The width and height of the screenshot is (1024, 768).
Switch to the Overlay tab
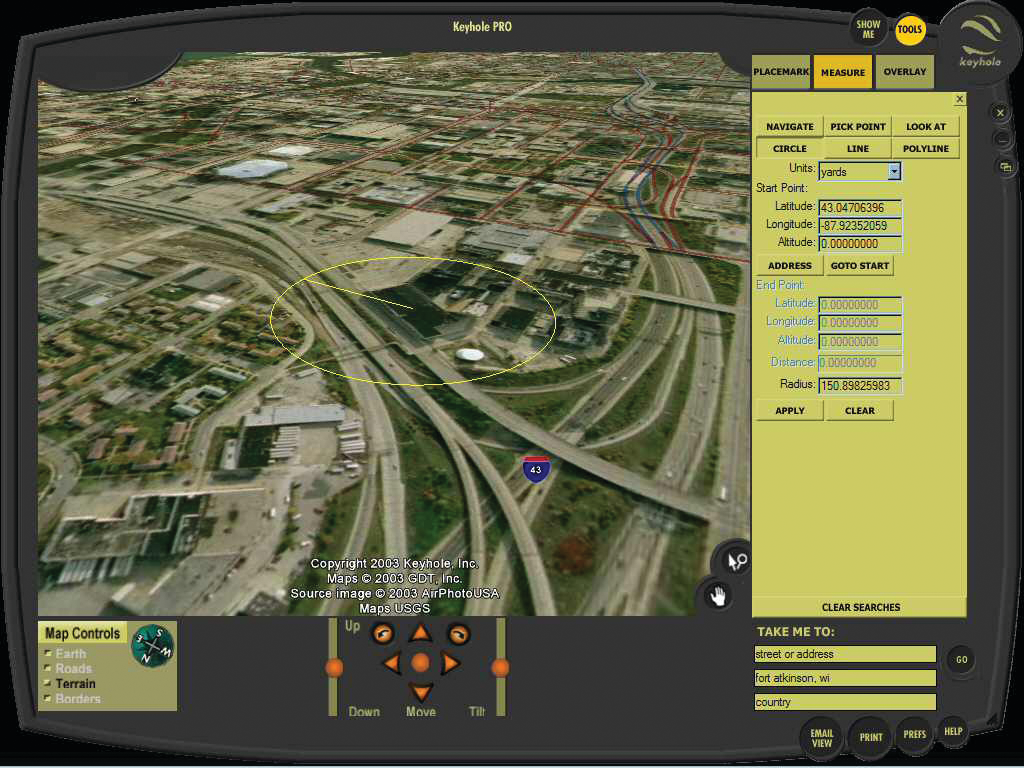tap(905, 72)
